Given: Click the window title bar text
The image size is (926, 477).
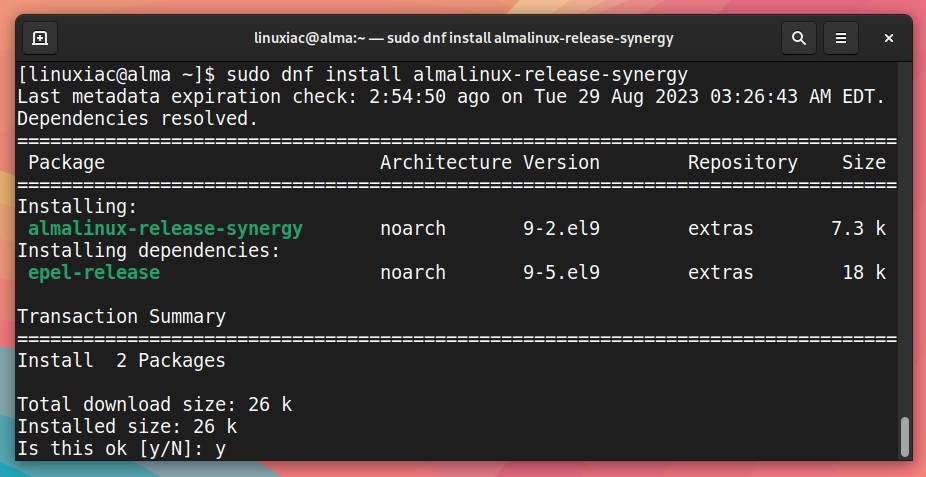Looking at the screenshot, I should click(x=464, y=38).
